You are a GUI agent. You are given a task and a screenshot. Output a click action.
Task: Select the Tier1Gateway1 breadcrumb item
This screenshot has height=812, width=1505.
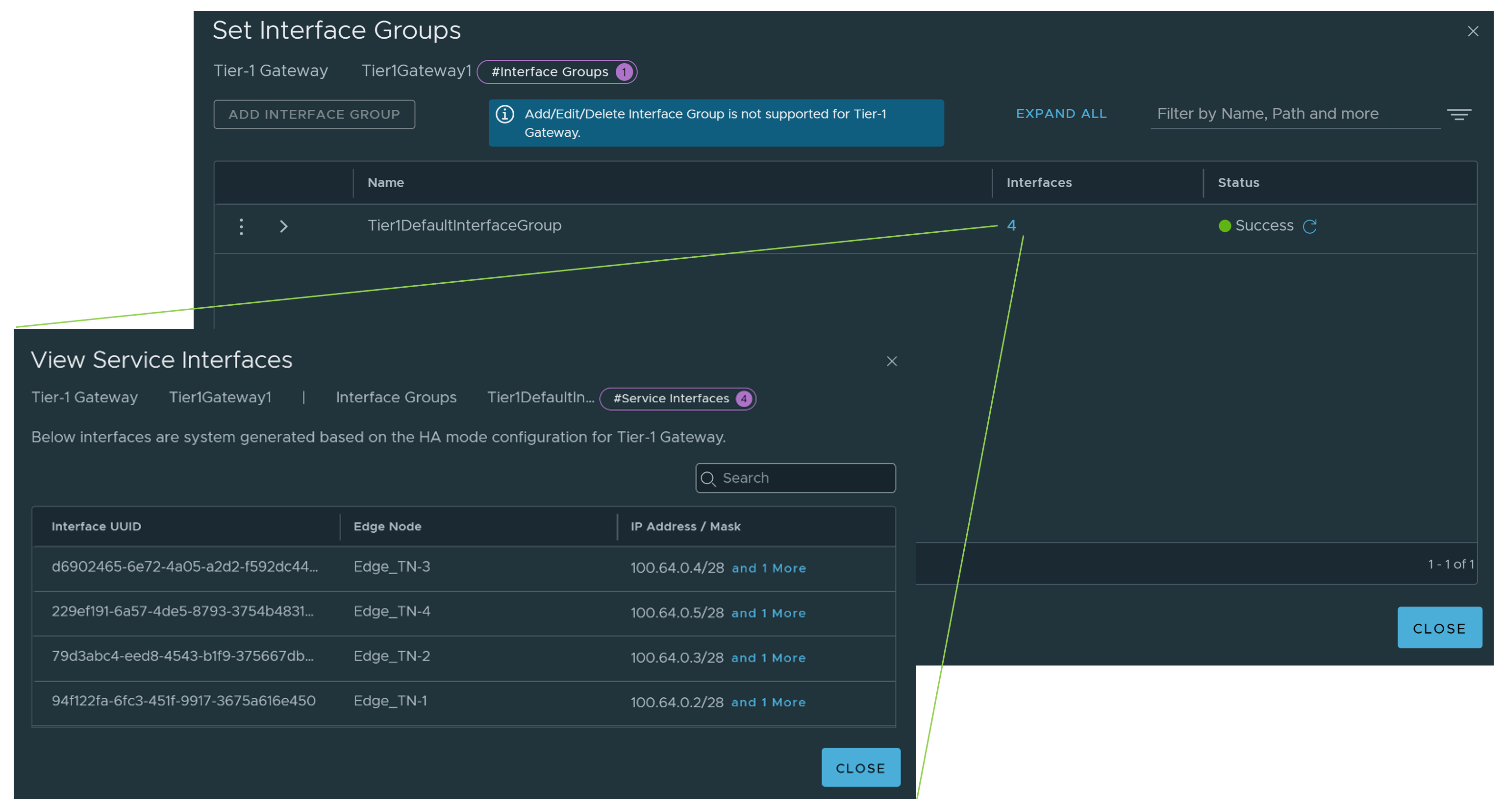pyautogui.click(x=221, y=397)
